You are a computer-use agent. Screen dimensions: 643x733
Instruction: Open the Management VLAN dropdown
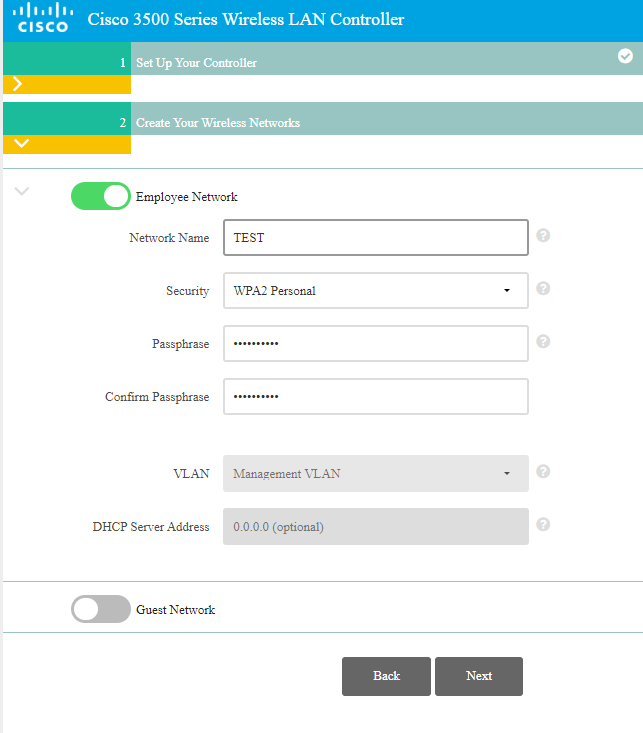click(x=375, y=473)
